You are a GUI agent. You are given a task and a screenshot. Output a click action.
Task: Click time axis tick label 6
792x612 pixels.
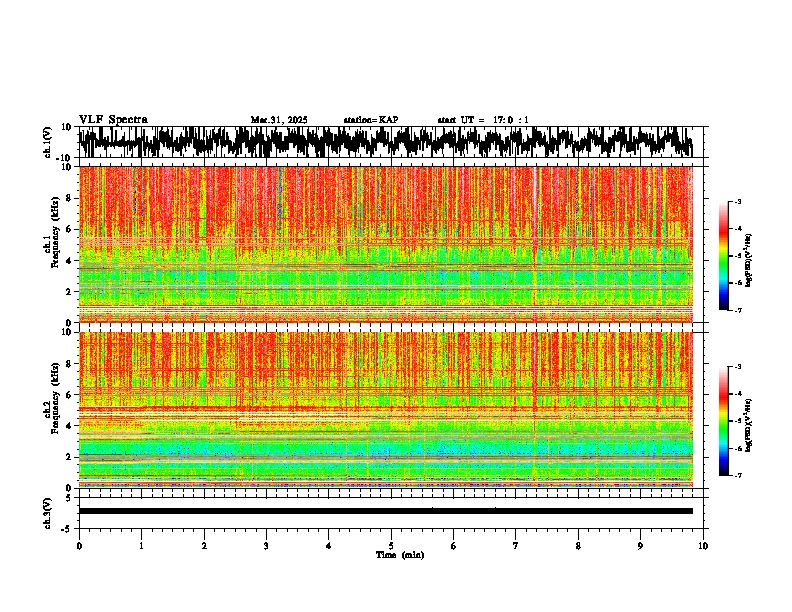click(454, 546)
